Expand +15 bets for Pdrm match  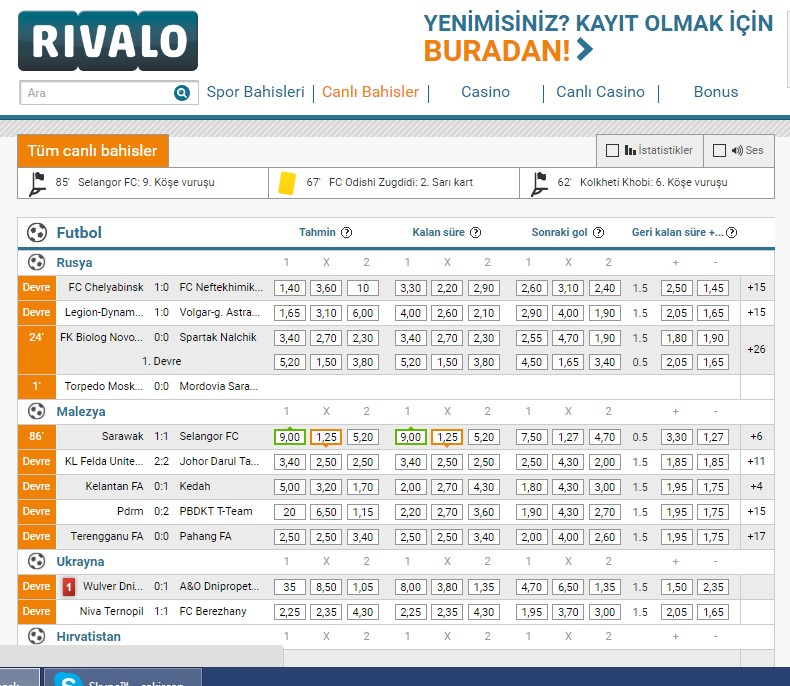(x=756, y=511)
